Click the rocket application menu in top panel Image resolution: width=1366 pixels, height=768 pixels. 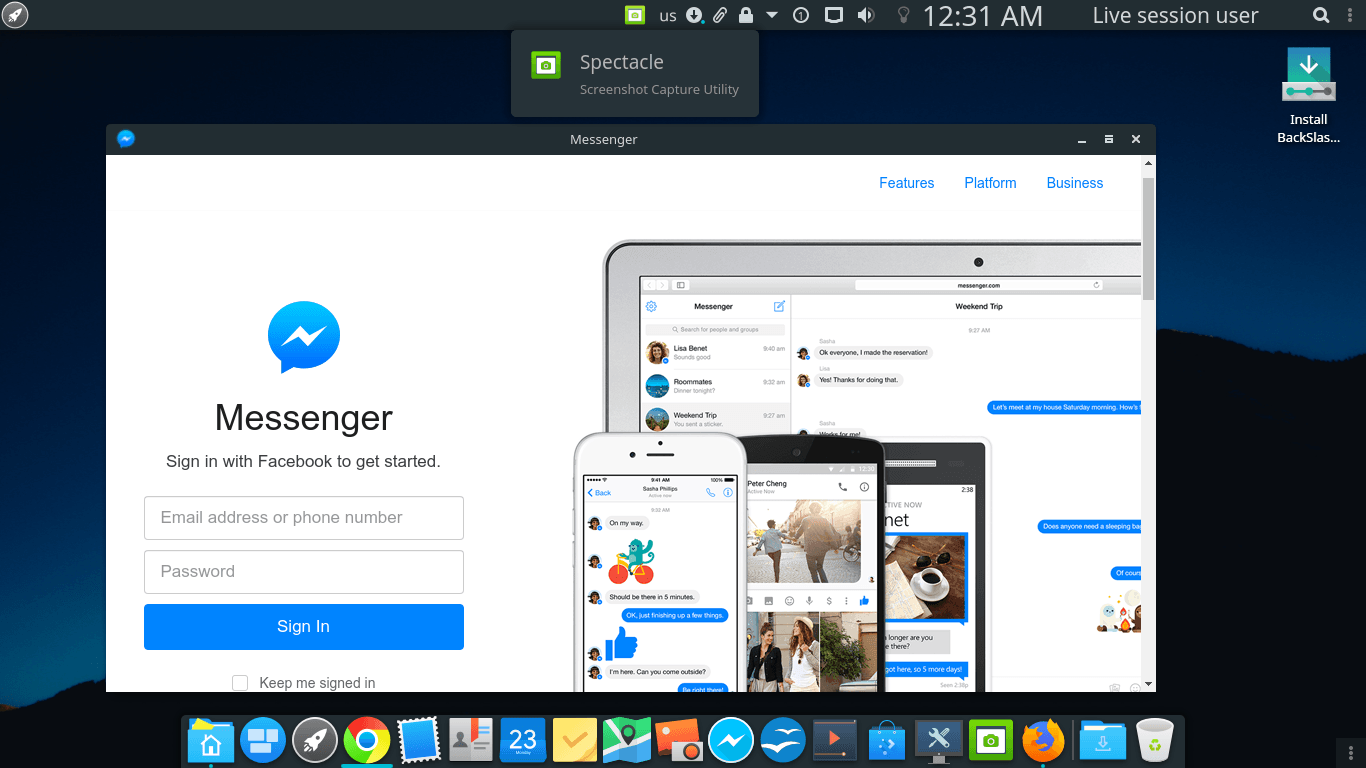click(15, 15)
